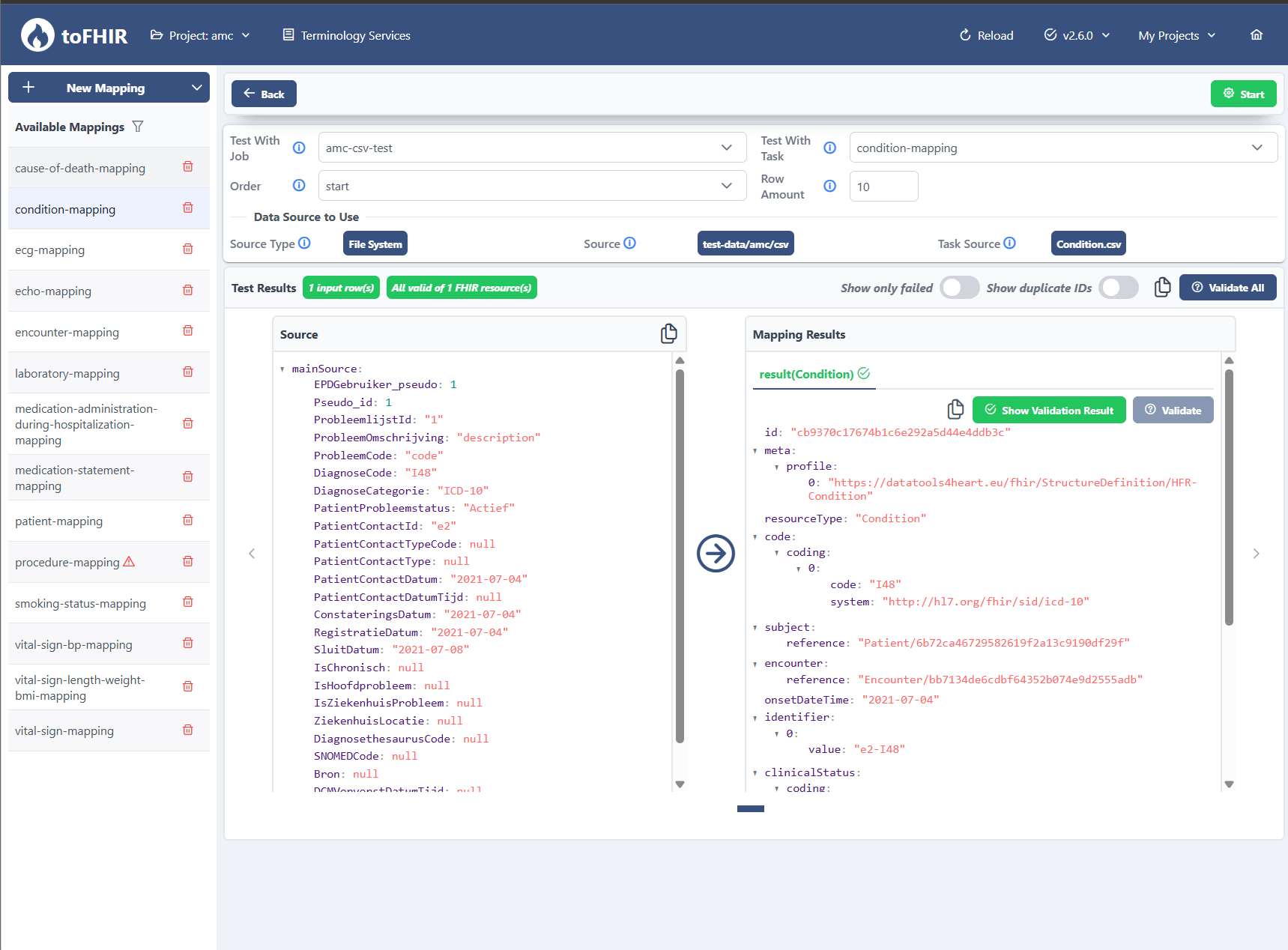
Task: Click the home icon in top bar
Action: coord(1257,35)
